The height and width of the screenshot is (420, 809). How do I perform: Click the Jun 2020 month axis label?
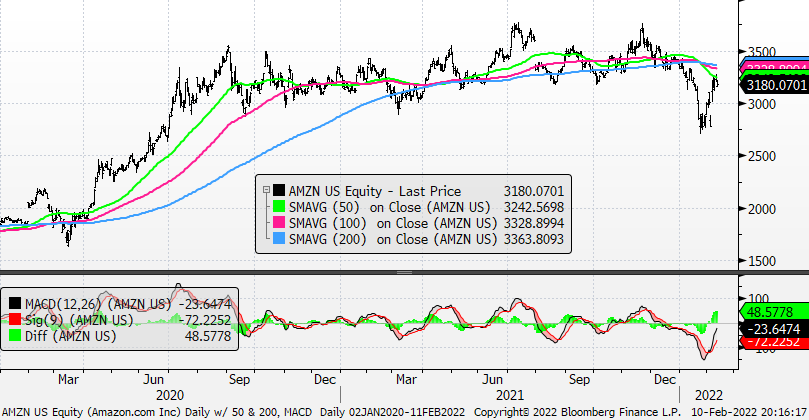(x=153, y=379)
